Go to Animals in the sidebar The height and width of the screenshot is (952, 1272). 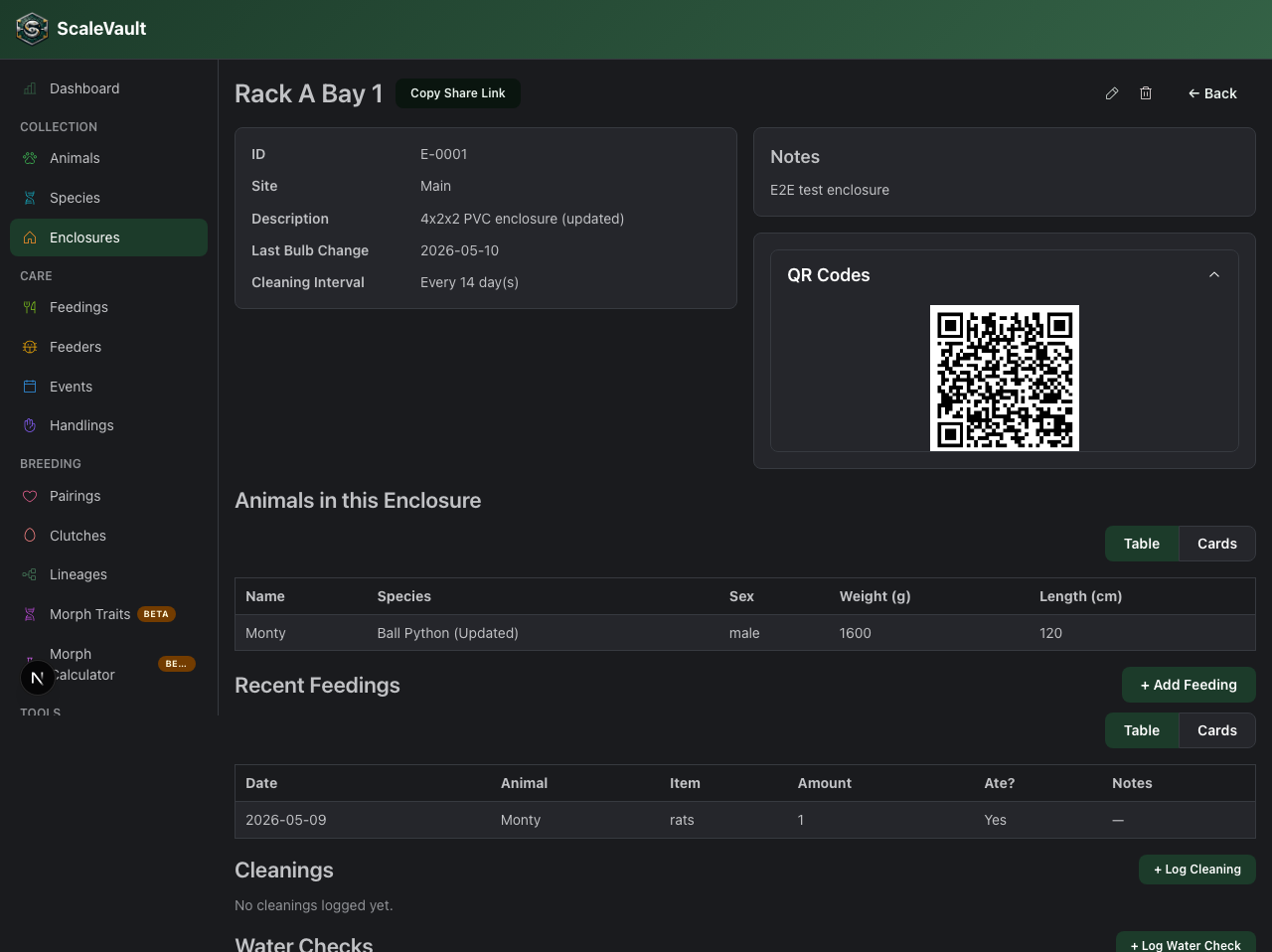click(x=109, y=158)
